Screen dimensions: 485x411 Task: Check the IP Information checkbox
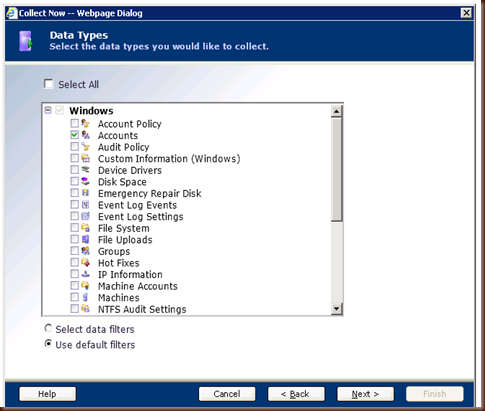pos(75,274)
